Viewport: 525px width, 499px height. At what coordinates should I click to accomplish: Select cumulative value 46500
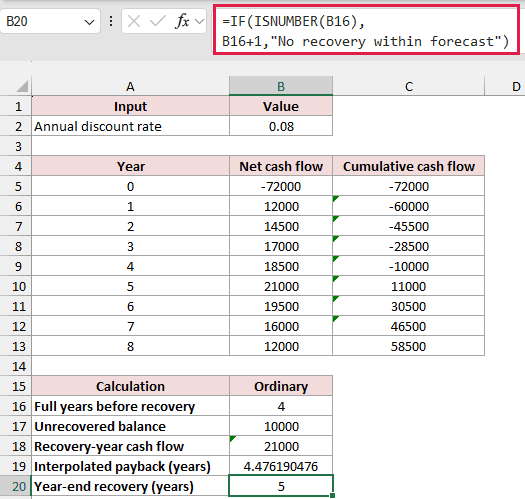pos(408,326)
